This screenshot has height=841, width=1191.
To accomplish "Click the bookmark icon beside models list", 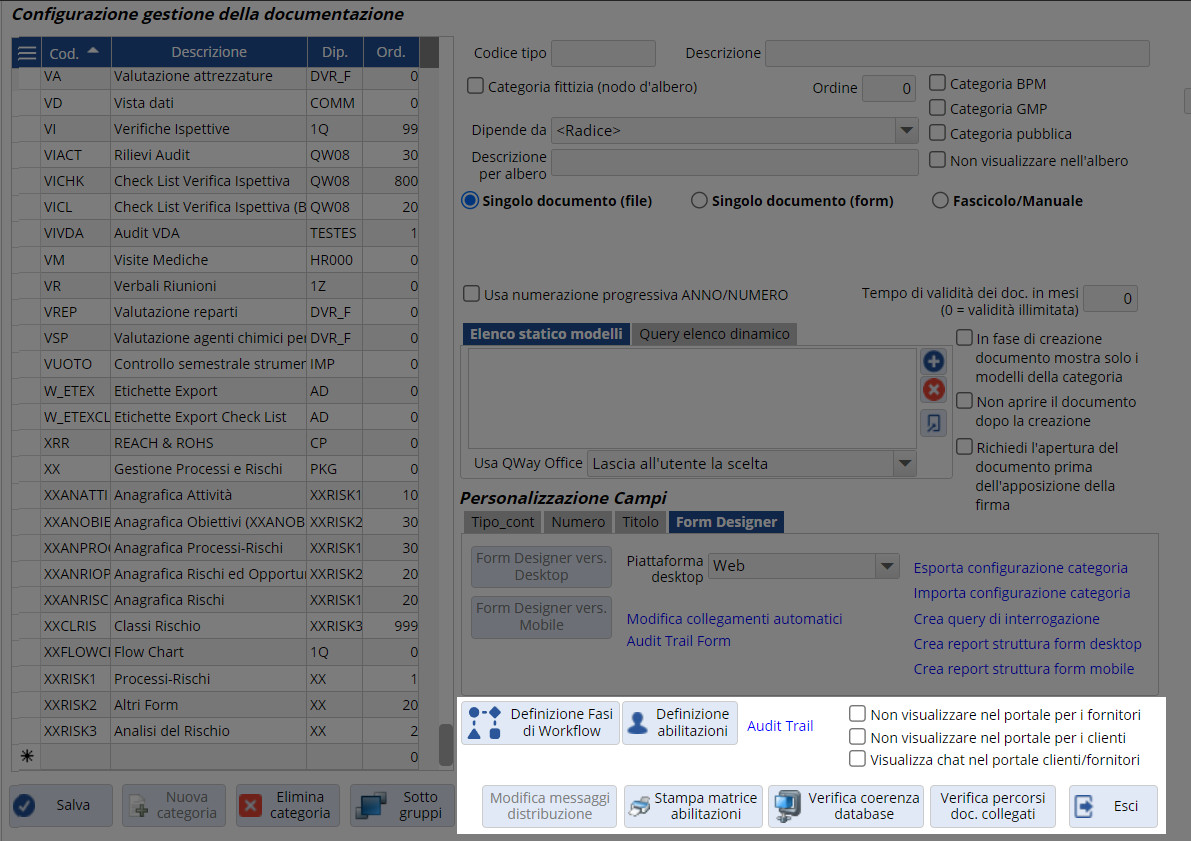I will tap(933, 423).
